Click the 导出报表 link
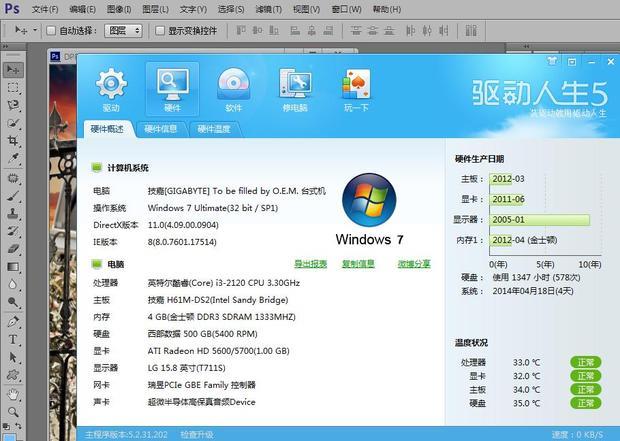This screenshot has height=441, width=620. (311, 264)
